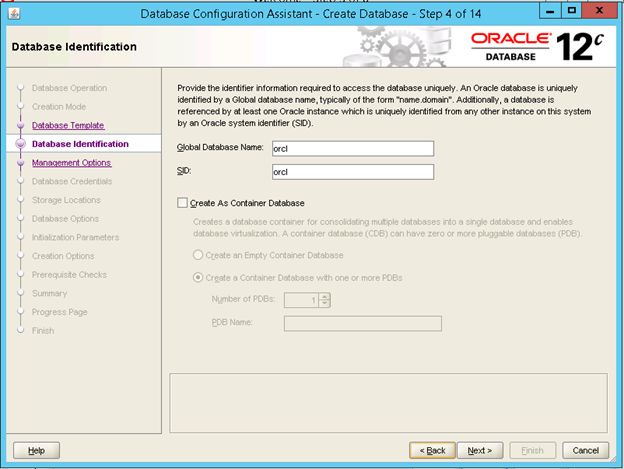Image resolution: width=624 pixels, height=469 pixels.
Task: Go back with the Back button
Action: click(x=433, y=450)
